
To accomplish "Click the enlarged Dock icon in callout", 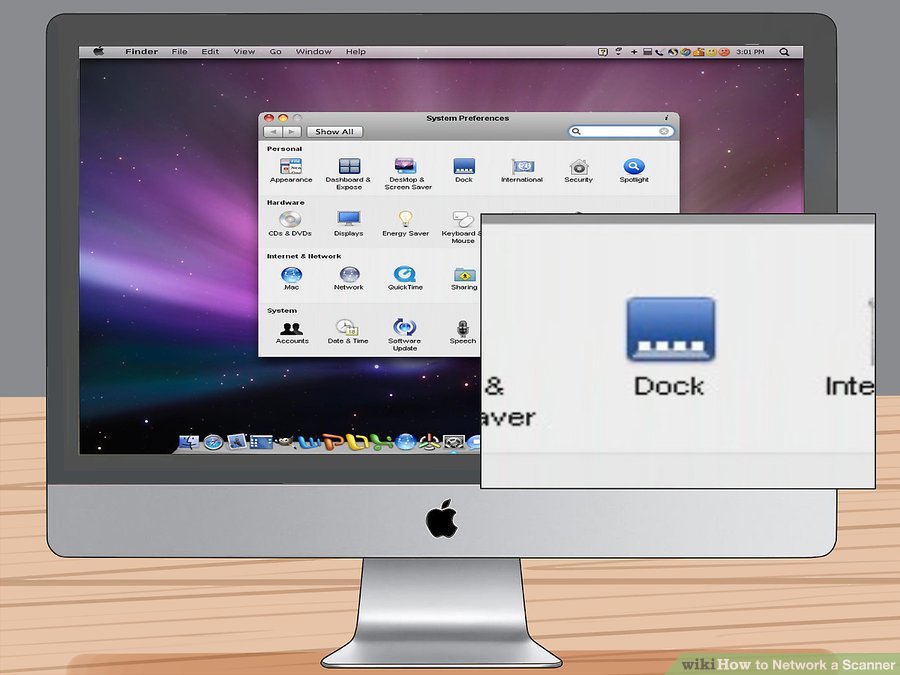I will point(670,329).
